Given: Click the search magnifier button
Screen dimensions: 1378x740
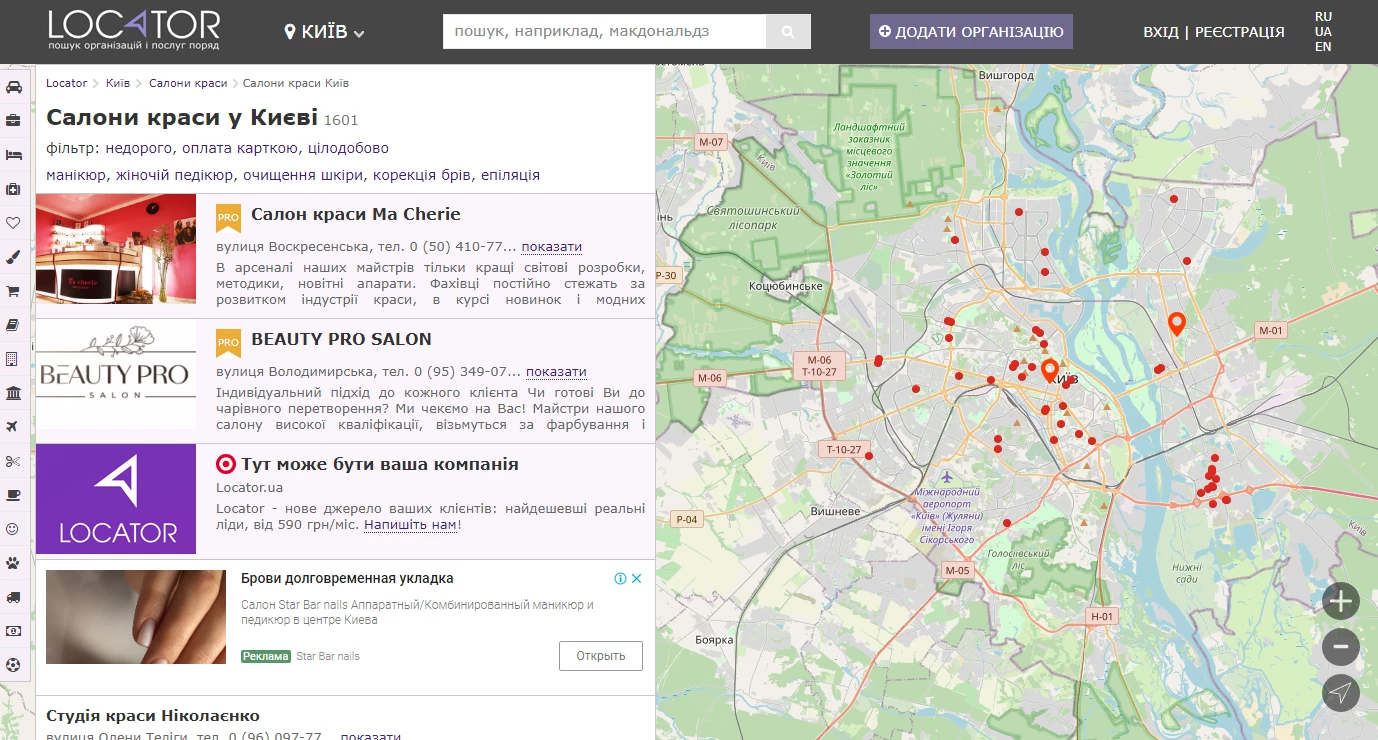Looking at the screenshot, I should pos(788,32).
